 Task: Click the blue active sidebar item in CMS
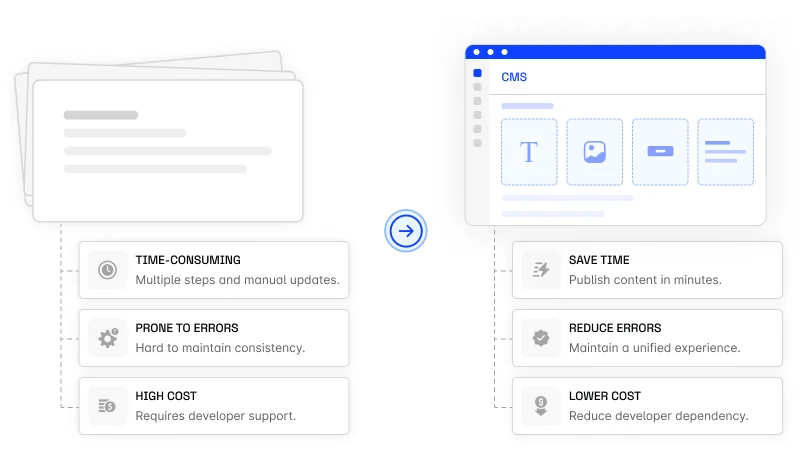coord(477,73)
